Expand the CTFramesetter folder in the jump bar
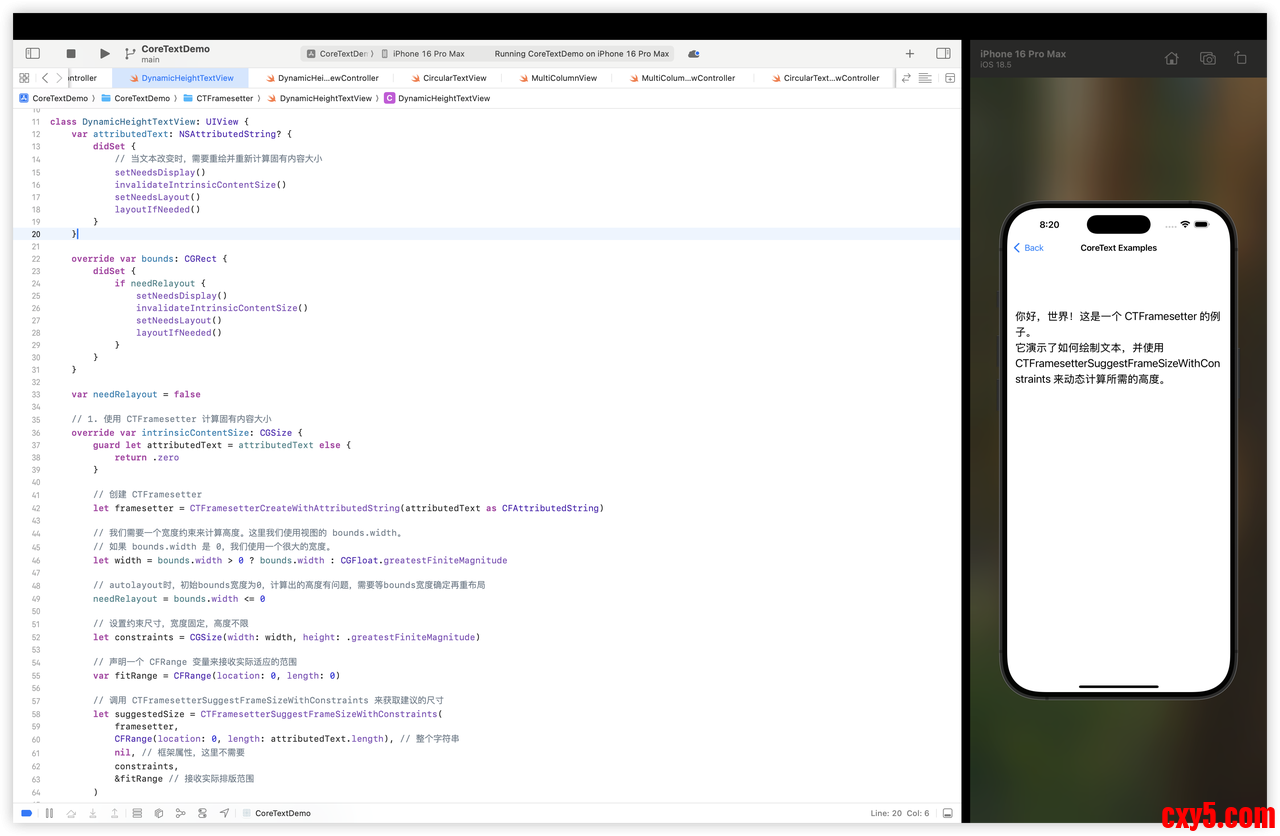The height and width of the screenshot is (836, 1280). [224, 98]
